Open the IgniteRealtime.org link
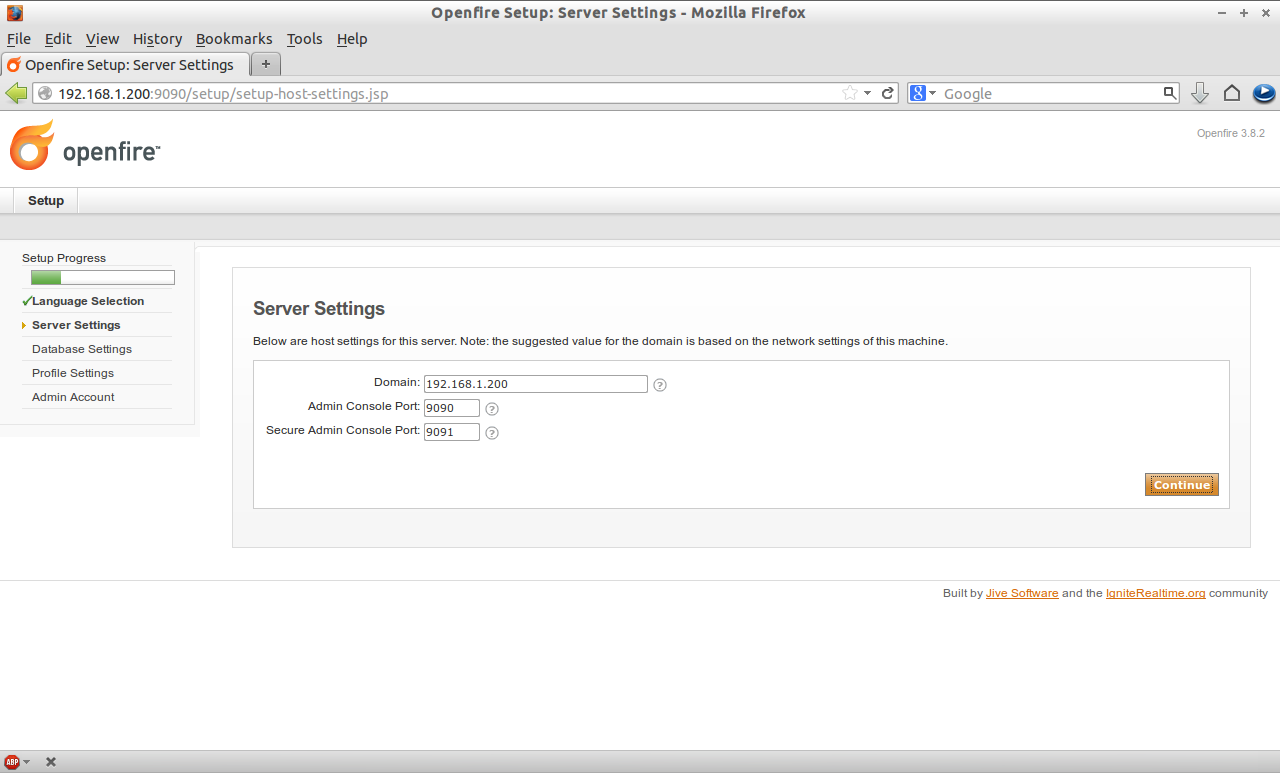 point(1156,593)
